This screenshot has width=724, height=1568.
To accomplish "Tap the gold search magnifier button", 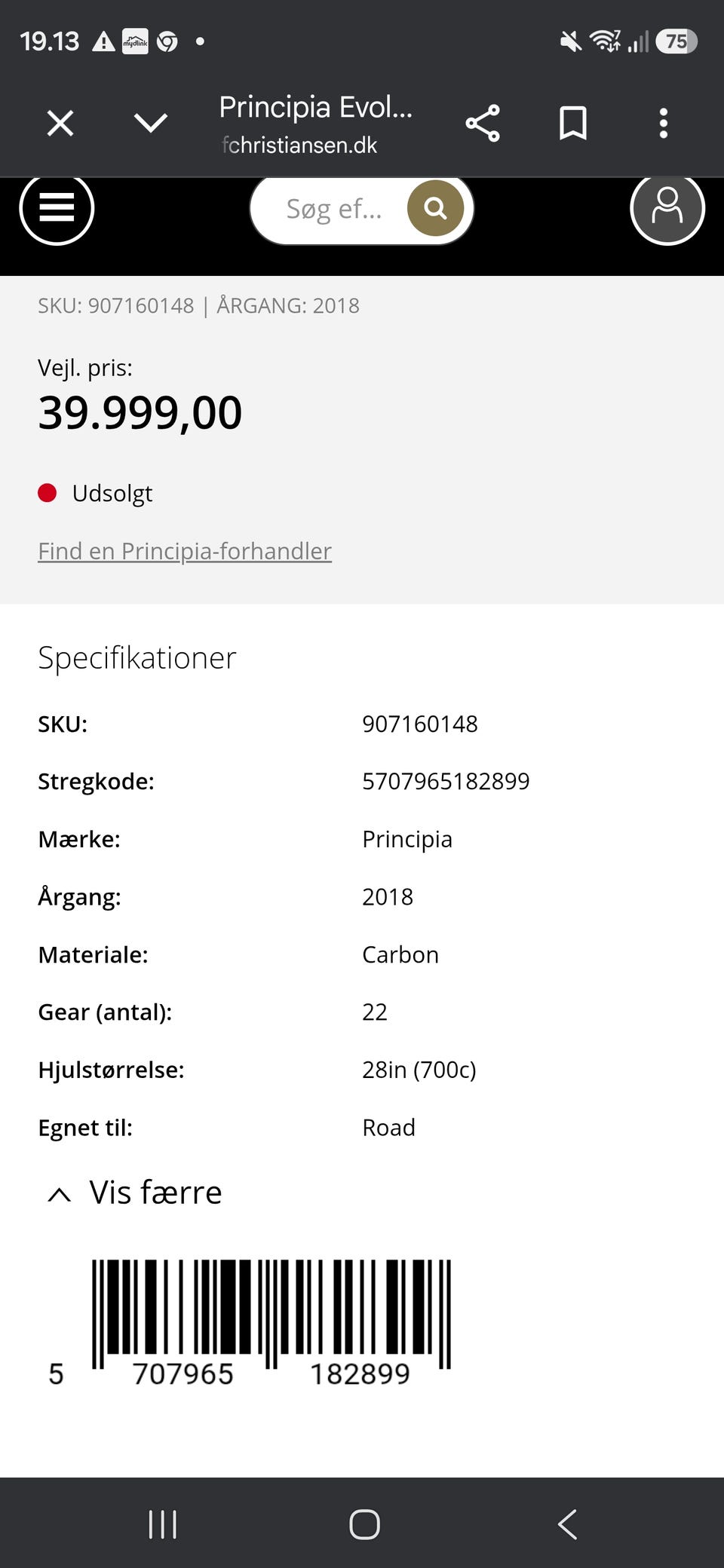I will (435, 208).
